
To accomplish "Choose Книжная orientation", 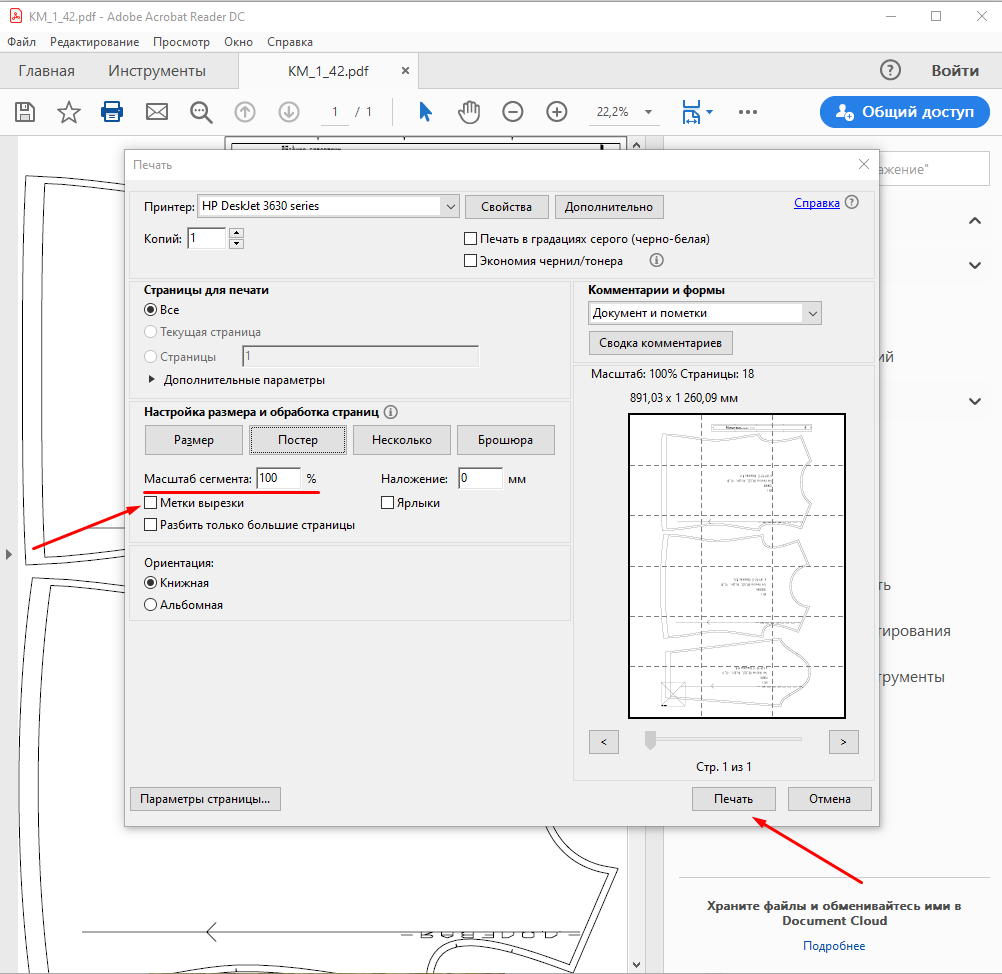I will coord(151,583).
